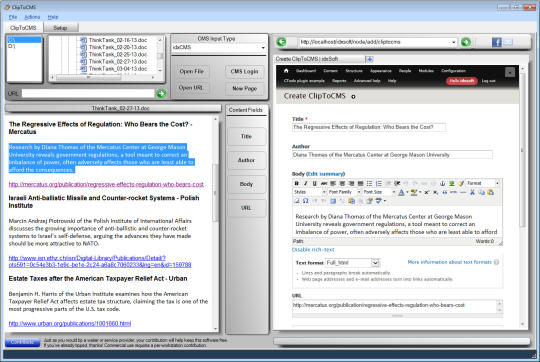Click the cleanup broom icon in the editor toolbar
Screen dimensions: 540x362
461,183
